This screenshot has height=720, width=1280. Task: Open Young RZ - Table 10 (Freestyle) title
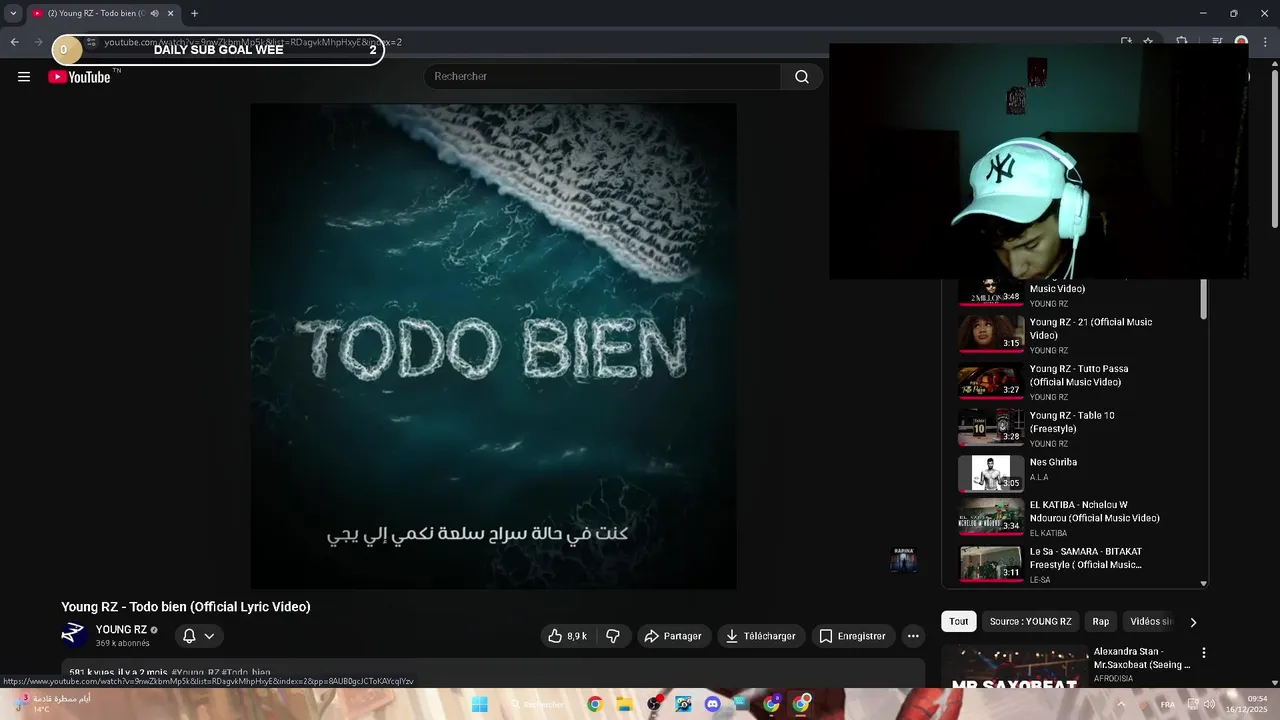tap(1072, 422)
